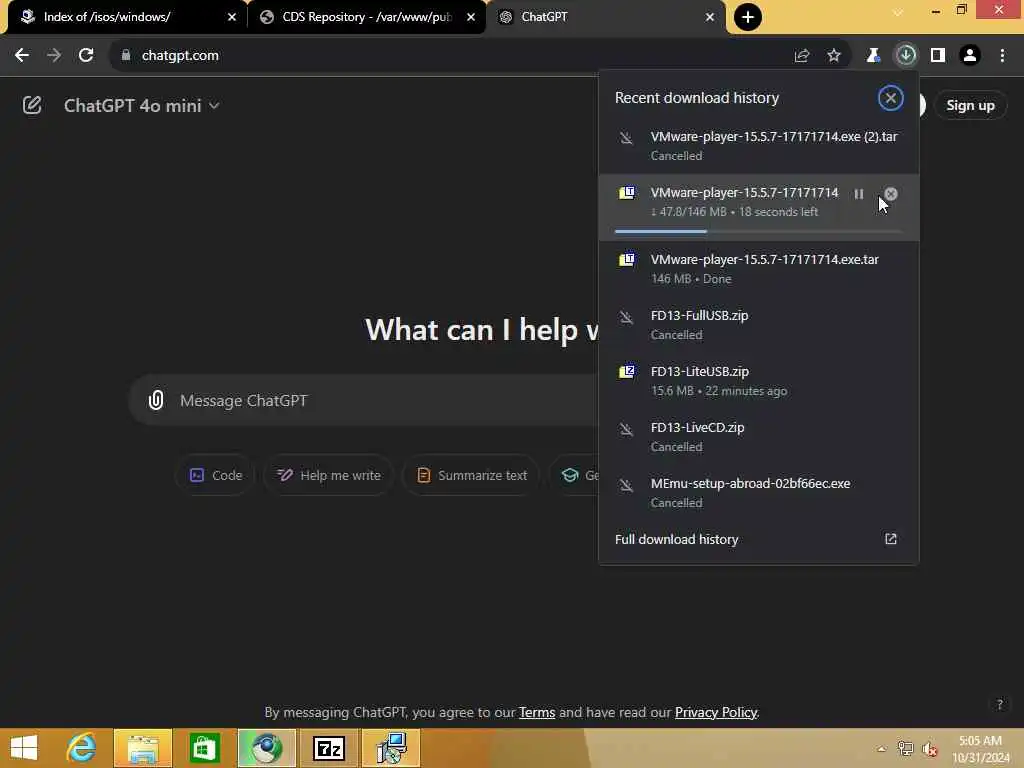Click the question mark help button

(999, 705)
